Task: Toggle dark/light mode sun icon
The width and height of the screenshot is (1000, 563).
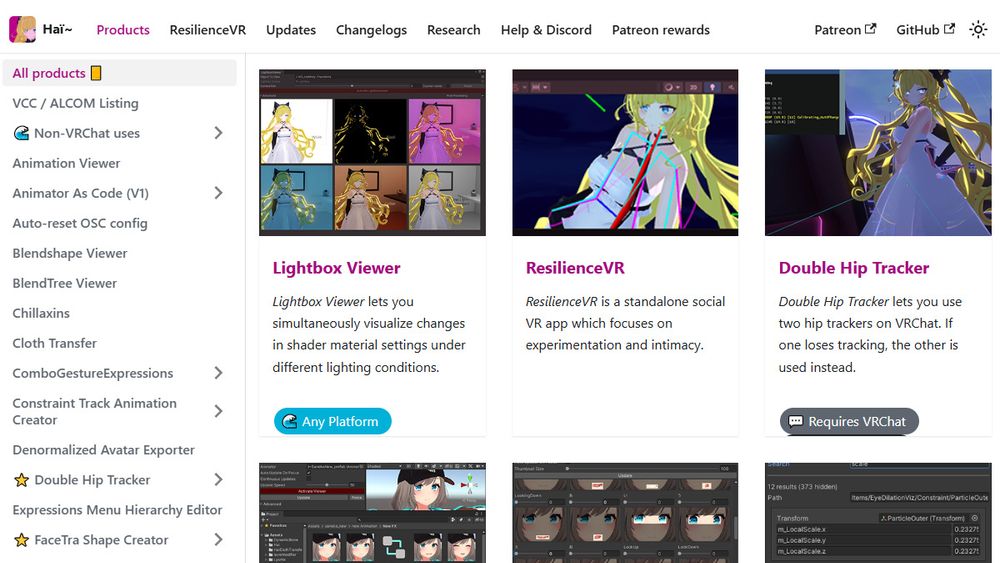Action: 978,29
